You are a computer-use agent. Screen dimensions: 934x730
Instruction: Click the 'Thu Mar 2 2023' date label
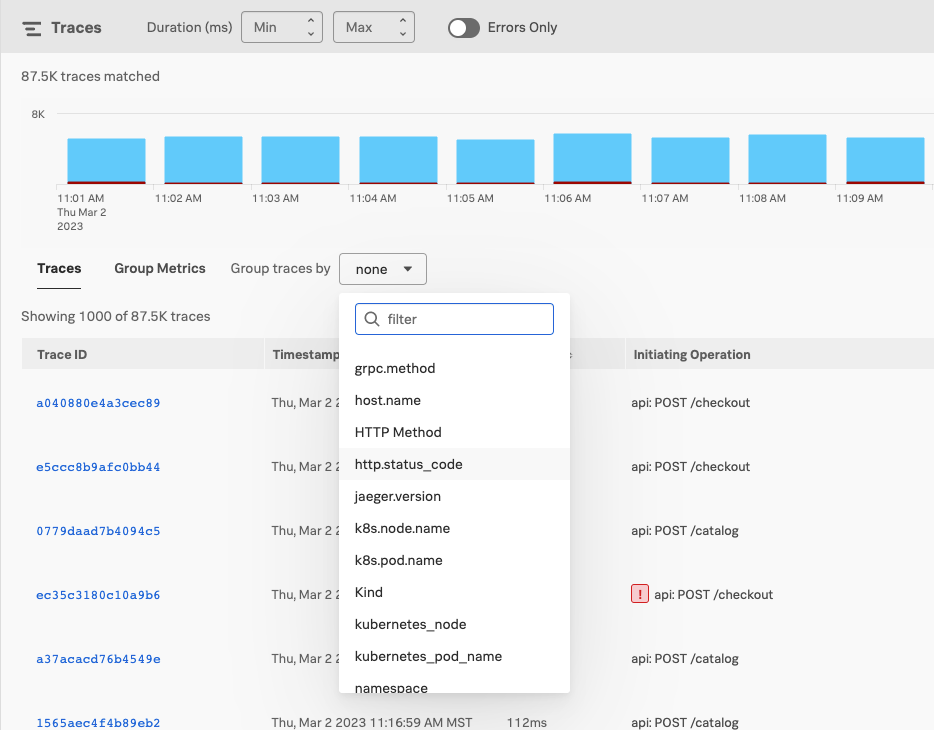coord(82,219)
